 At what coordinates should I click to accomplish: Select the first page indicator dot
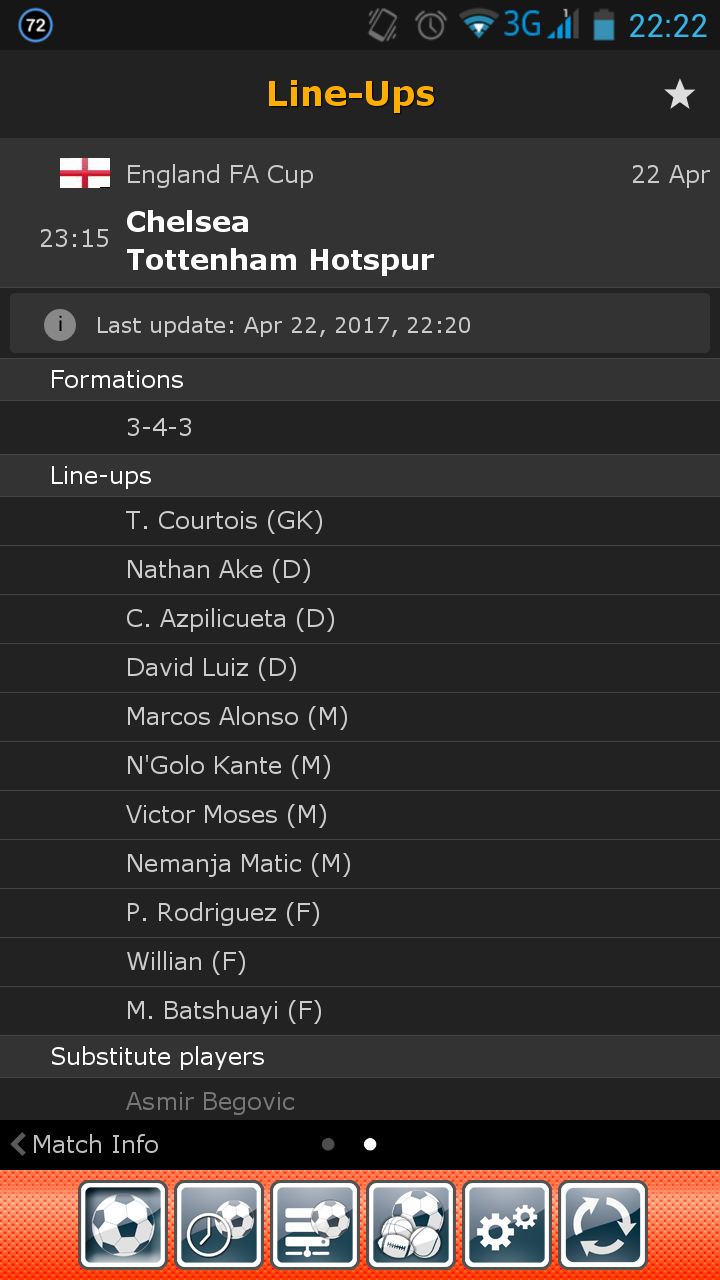(328, 1145)
